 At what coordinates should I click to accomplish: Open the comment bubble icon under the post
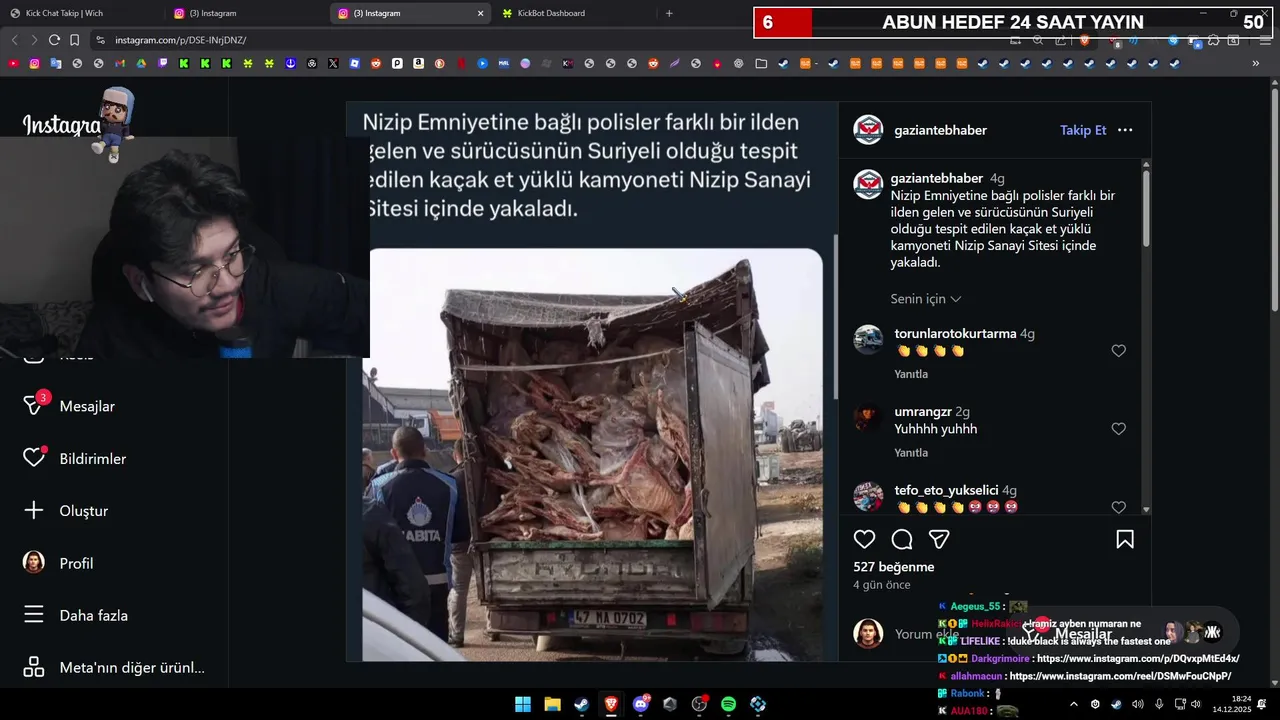(902, 540)
